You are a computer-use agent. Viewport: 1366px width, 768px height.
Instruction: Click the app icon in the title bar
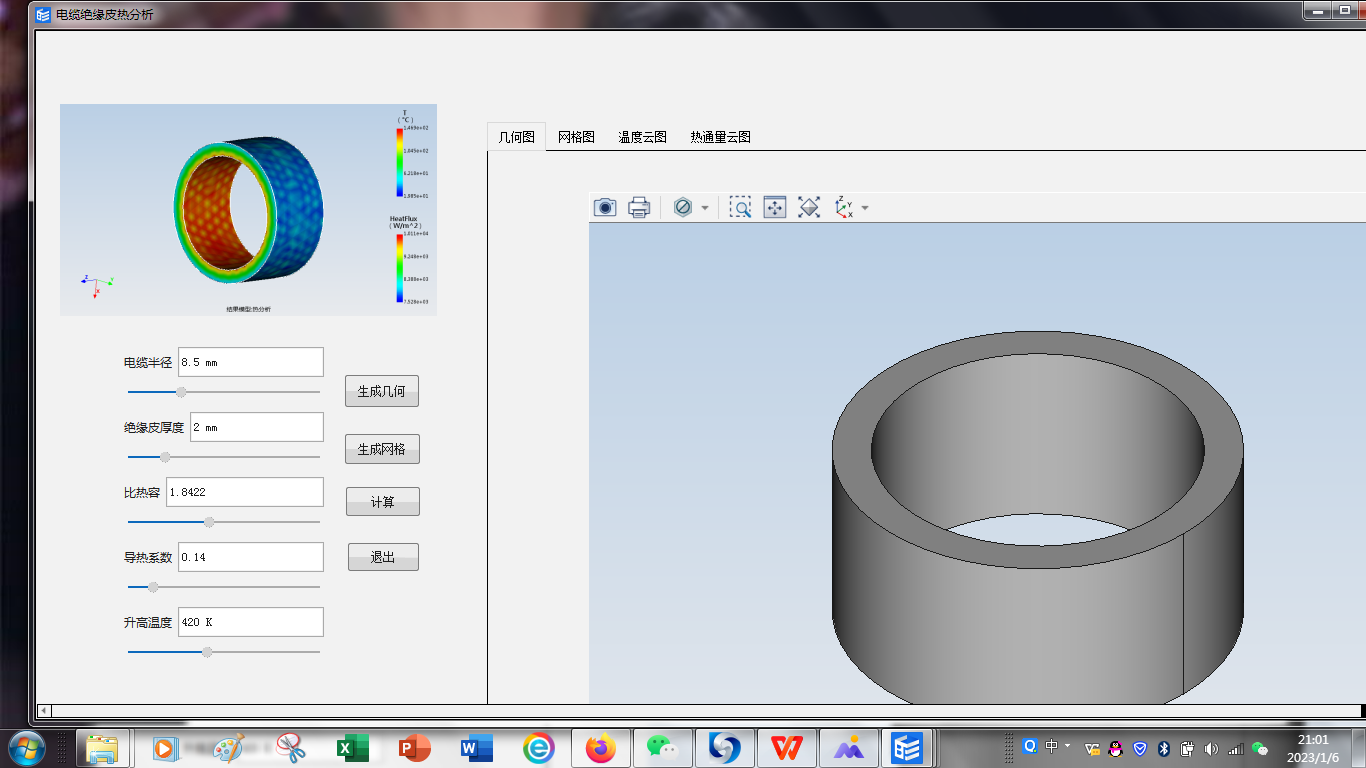[x=43, y=14]
